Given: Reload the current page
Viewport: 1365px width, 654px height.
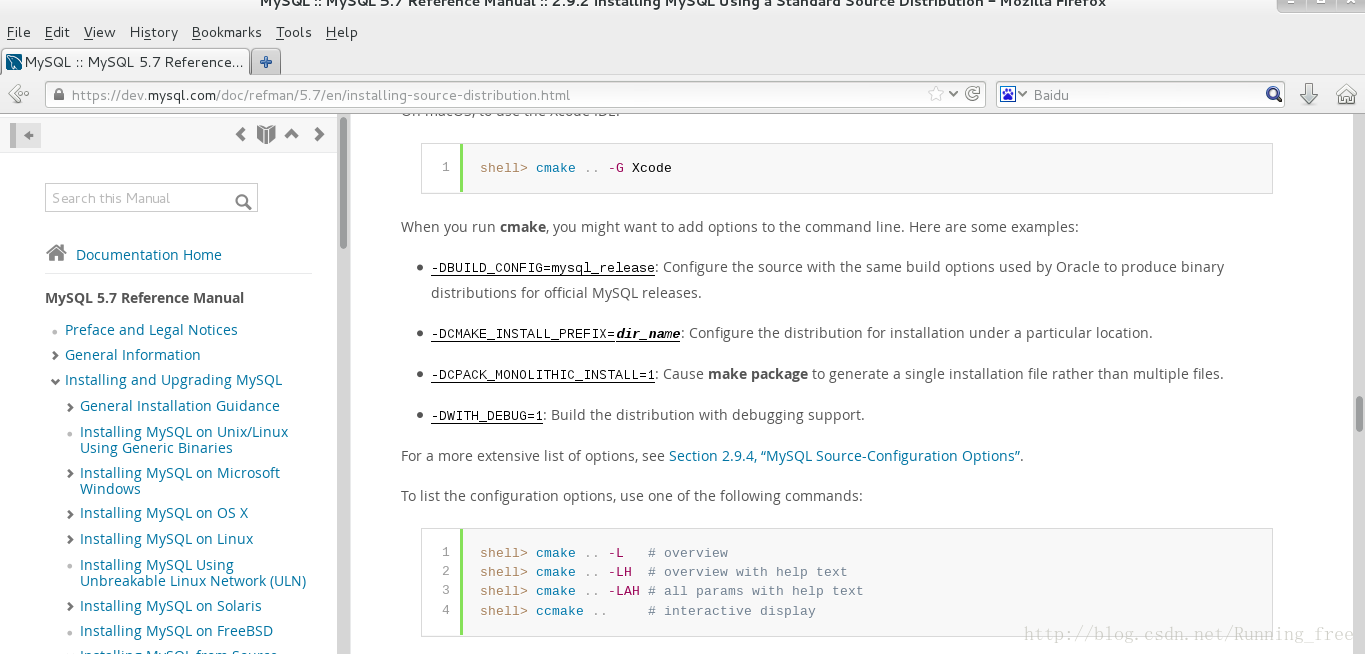Looking at the screenshot, I should pos(974,95).
